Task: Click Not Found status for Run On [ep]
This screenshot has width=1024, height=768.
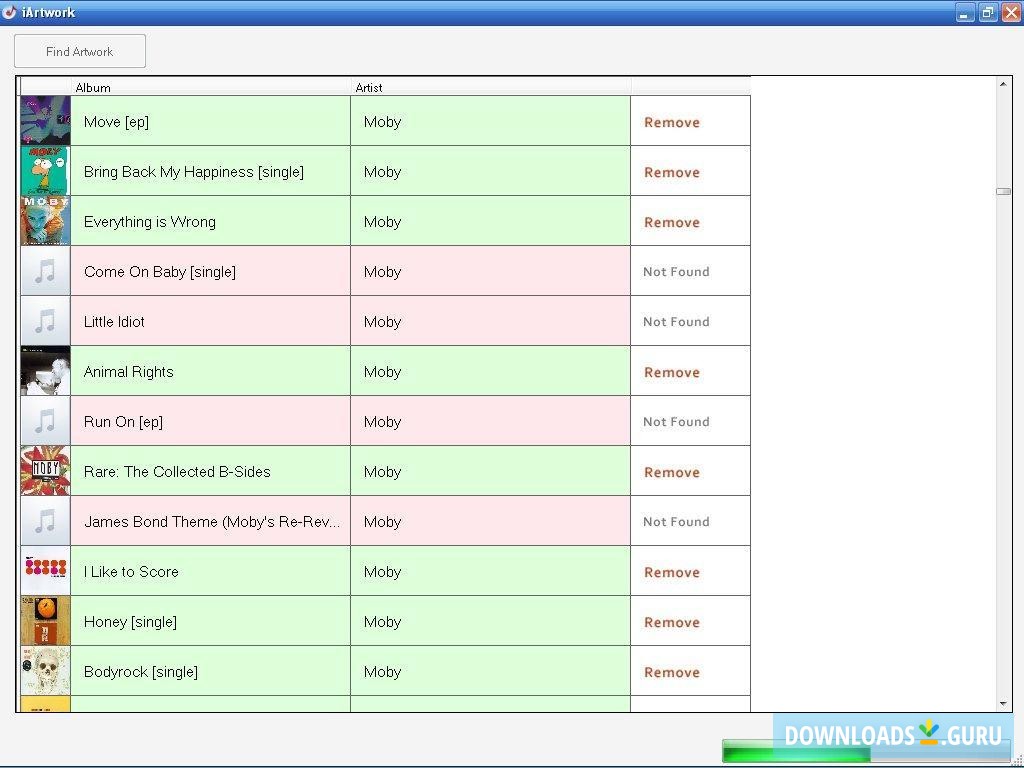Action: click(x=676, y=422)
